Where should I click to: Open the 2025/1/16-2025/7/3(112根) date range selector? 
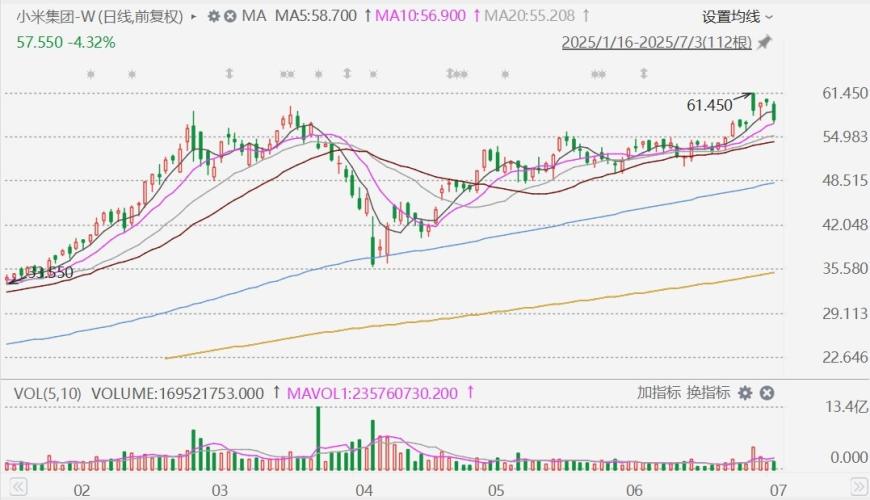click(656, 43)
